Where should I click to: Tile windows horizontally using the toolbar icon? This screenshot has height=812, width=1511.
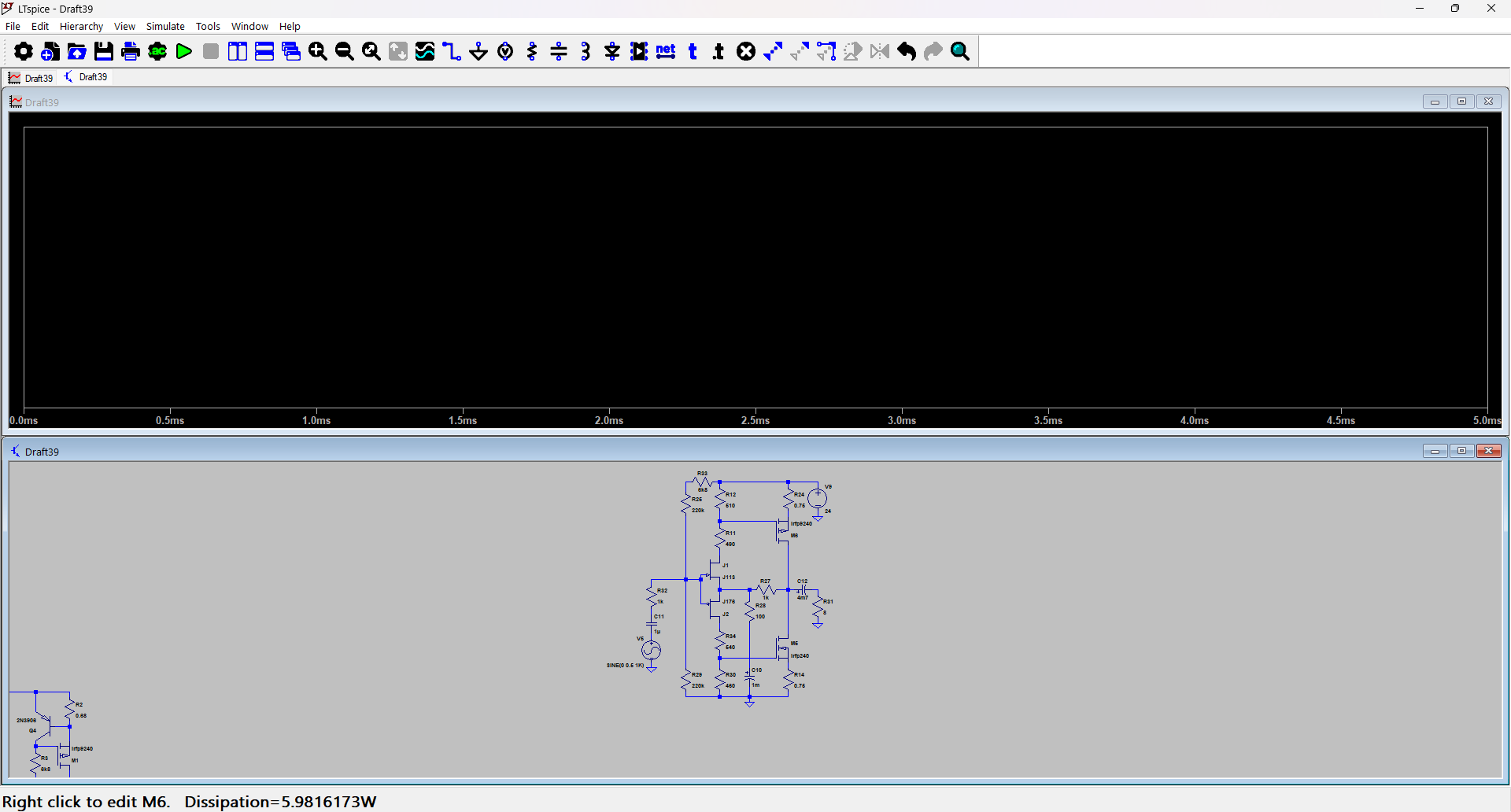[x=264, y=52]
